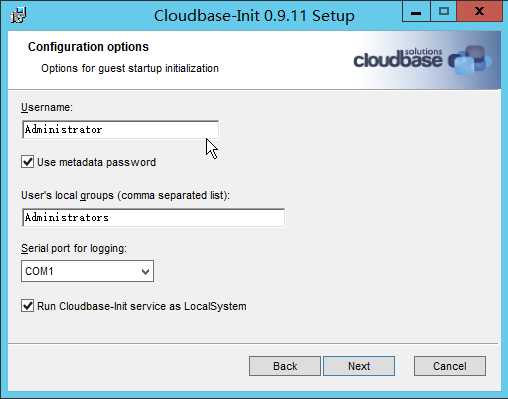The width and height of the screenshot is (508, 399).
Task: Click the "Serial port for logging:" label
Action: coord(74,249)
